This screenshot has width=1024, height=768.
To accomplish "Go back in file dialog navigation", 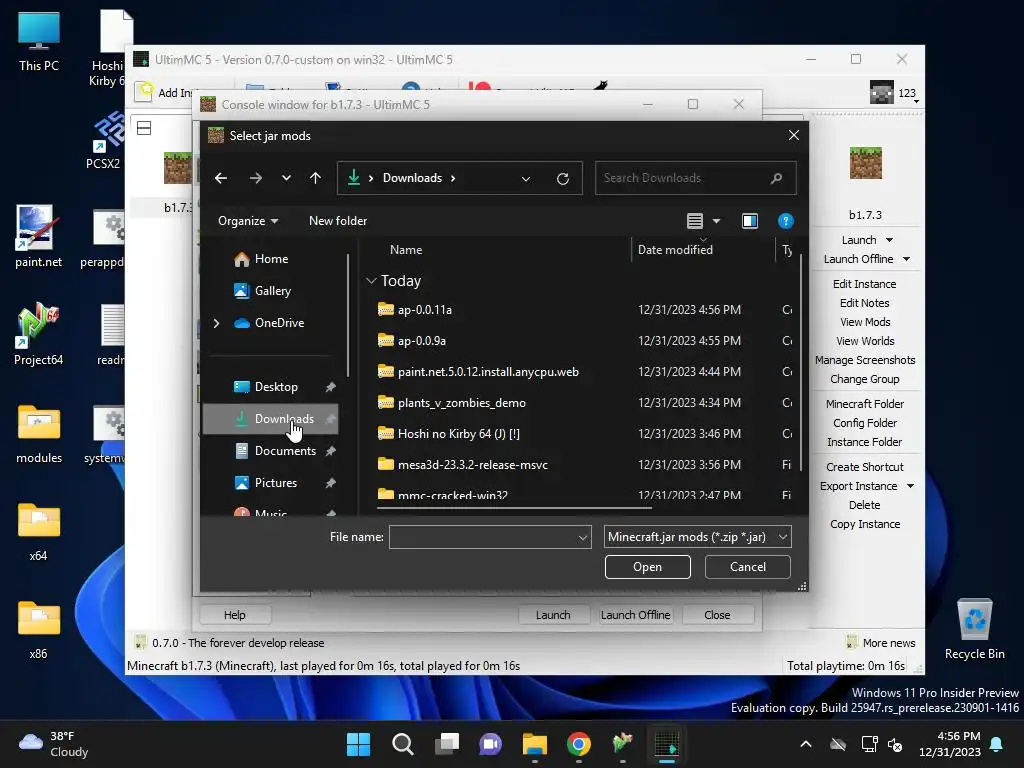I will (x=221, y=178).
